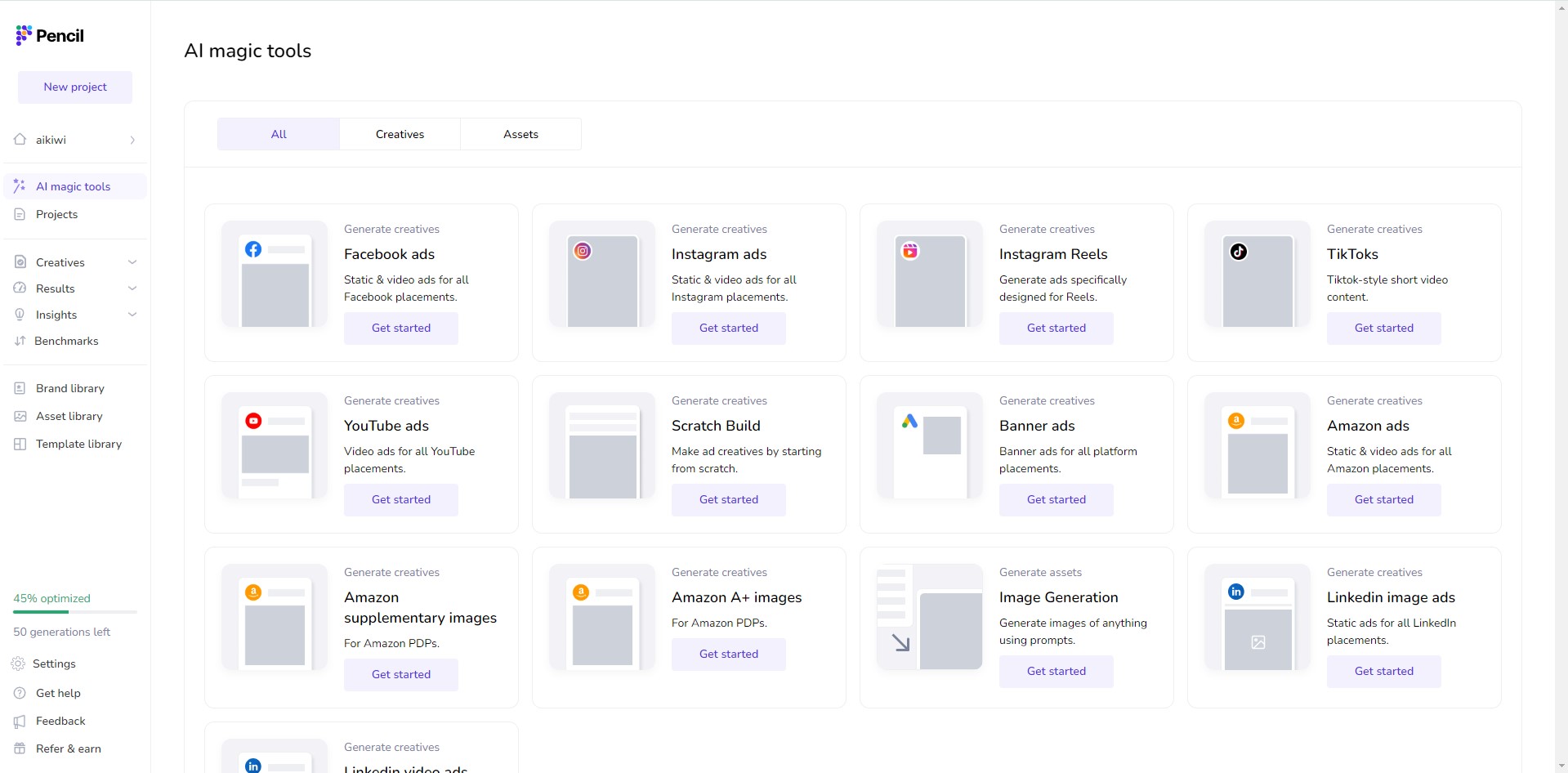Expand the Insights sidebar chevron
Screen dimensions: 1568x773
tap(132, 315)
